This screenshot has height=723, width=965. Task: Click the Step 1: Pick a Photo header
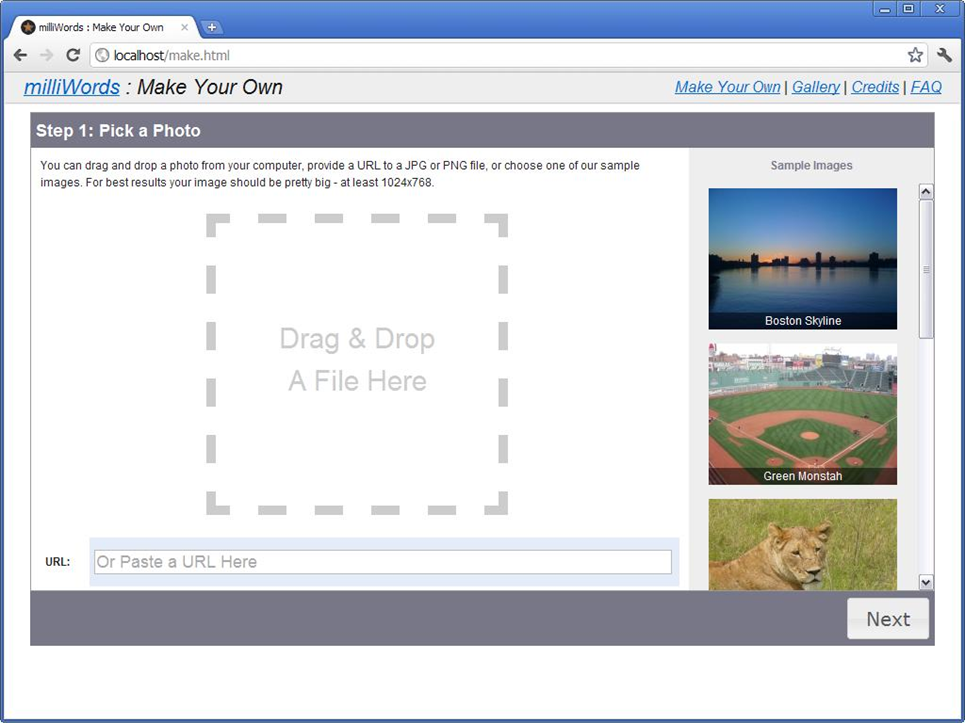click(118, 130)
